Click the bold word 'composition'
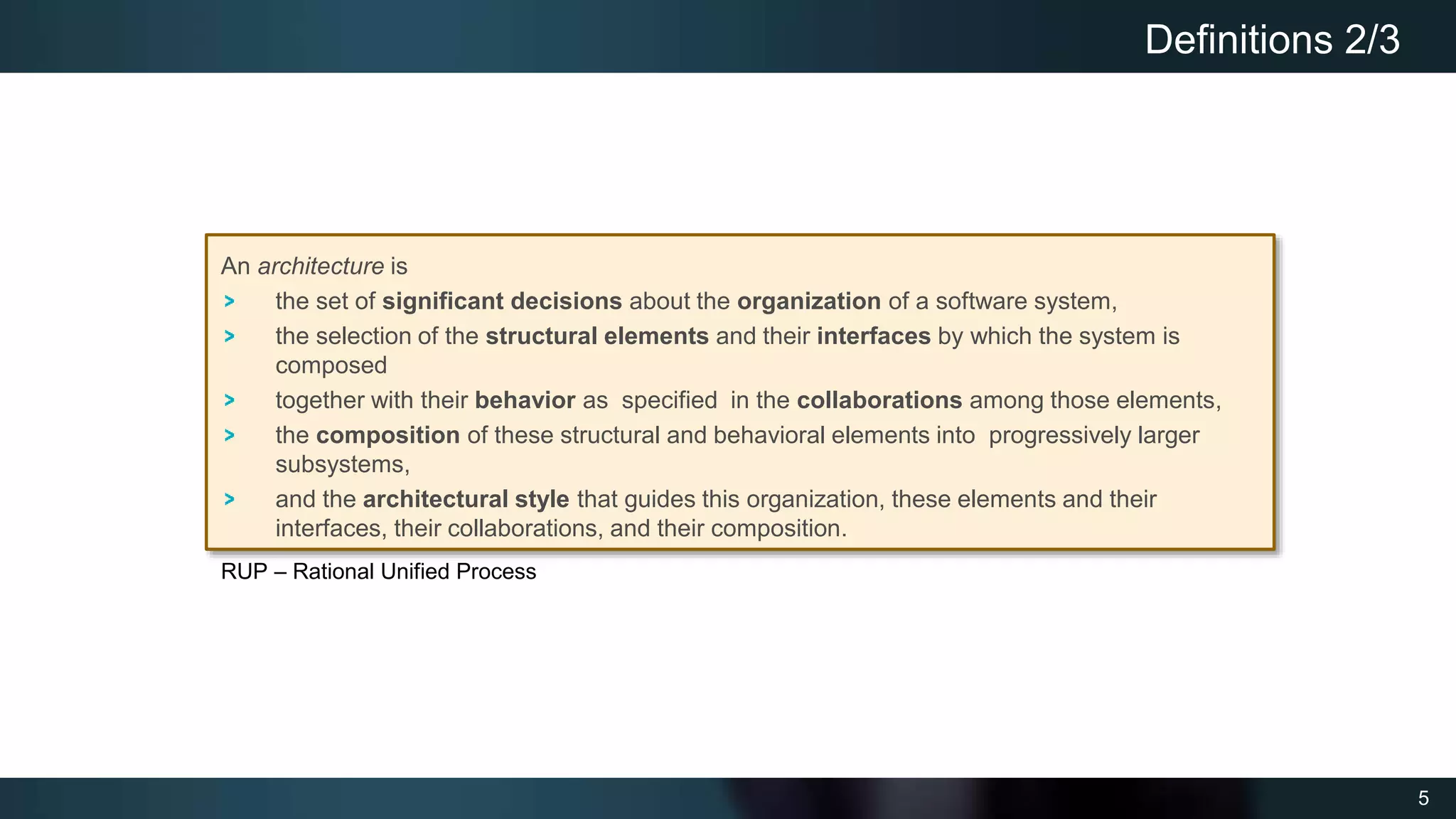This screenshot has width=1456, height=819. (x=388, y=435)
